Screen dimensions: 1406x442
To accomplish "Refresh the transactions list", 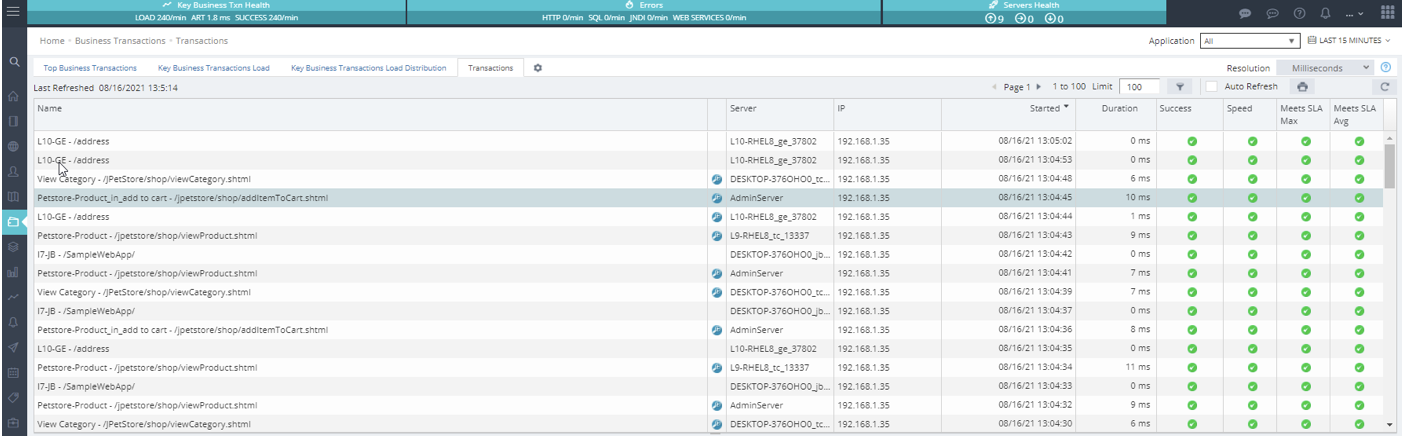I will pyautogui.click(x=1385, y=87).
